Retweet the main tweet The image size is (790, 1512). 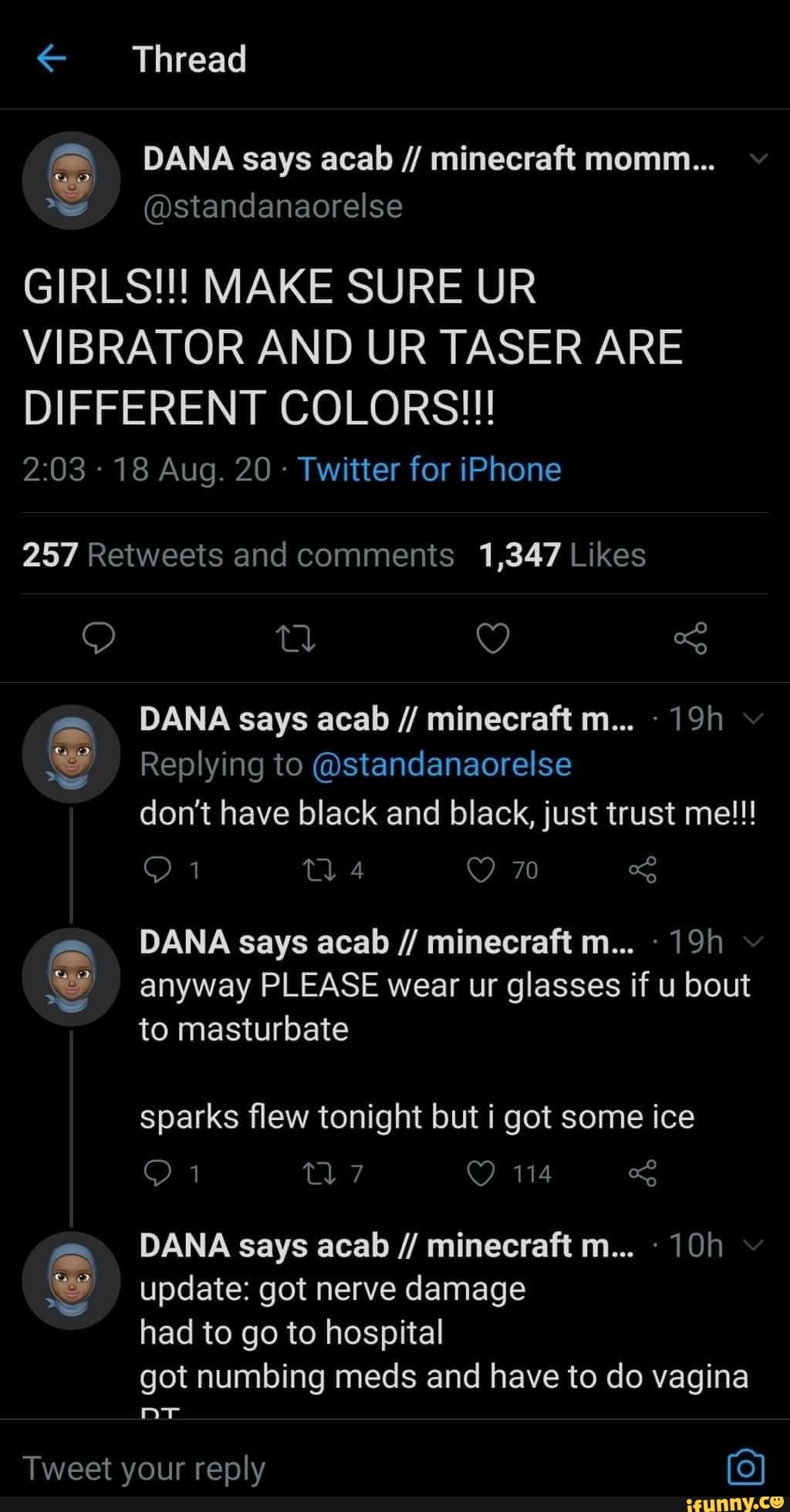pos(295,639)
